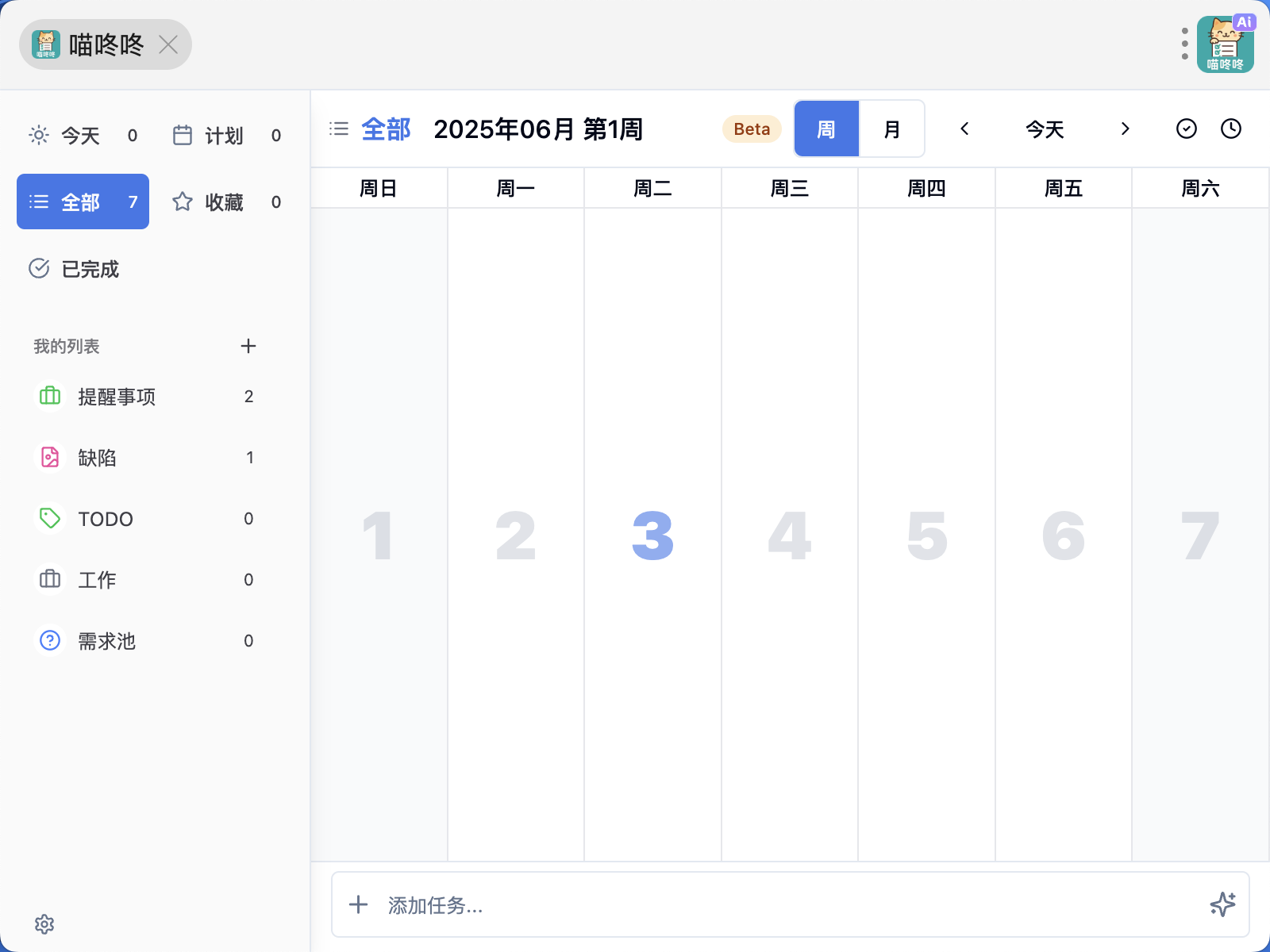Click the 2025年06月 第1周 date title
The image size is (1270, 952).
pos(538,129)
